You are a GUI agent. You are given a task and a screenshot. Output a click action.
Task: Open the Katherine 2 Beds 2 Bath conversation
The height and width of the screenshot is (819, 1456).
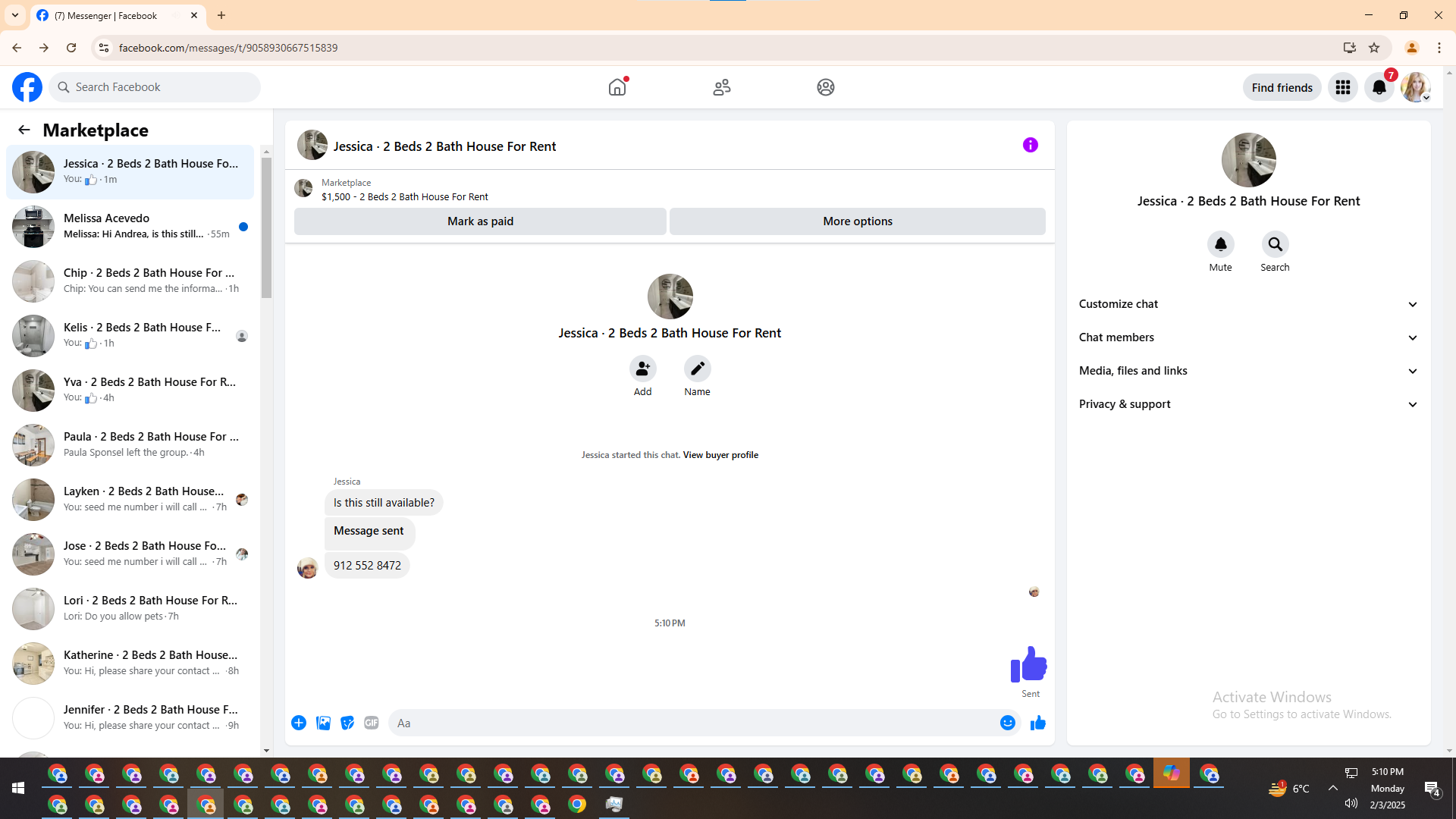click(130, 663)
